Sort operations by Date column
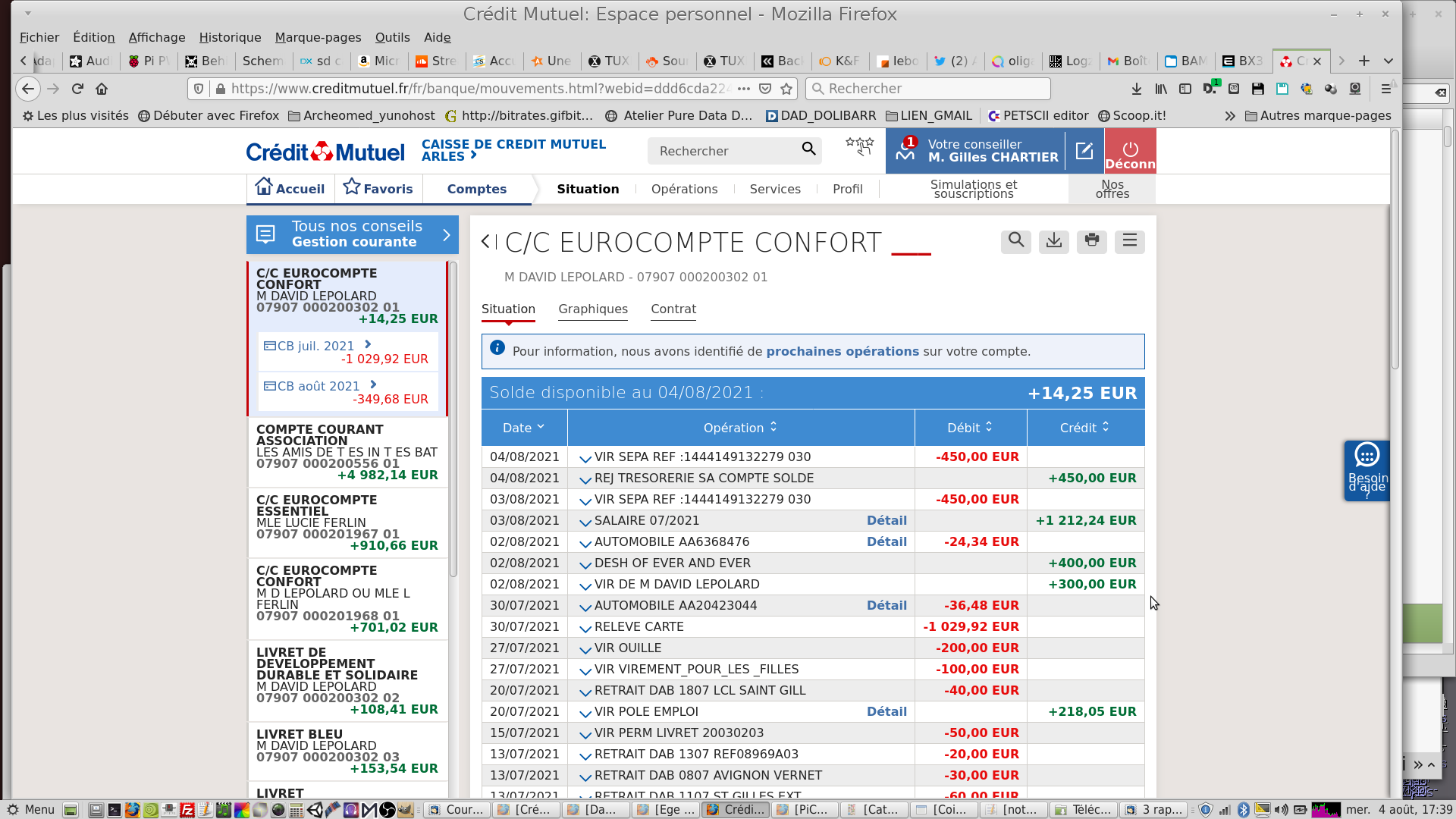Screen dimensions: 1456x819 click(x=523, y=428)
